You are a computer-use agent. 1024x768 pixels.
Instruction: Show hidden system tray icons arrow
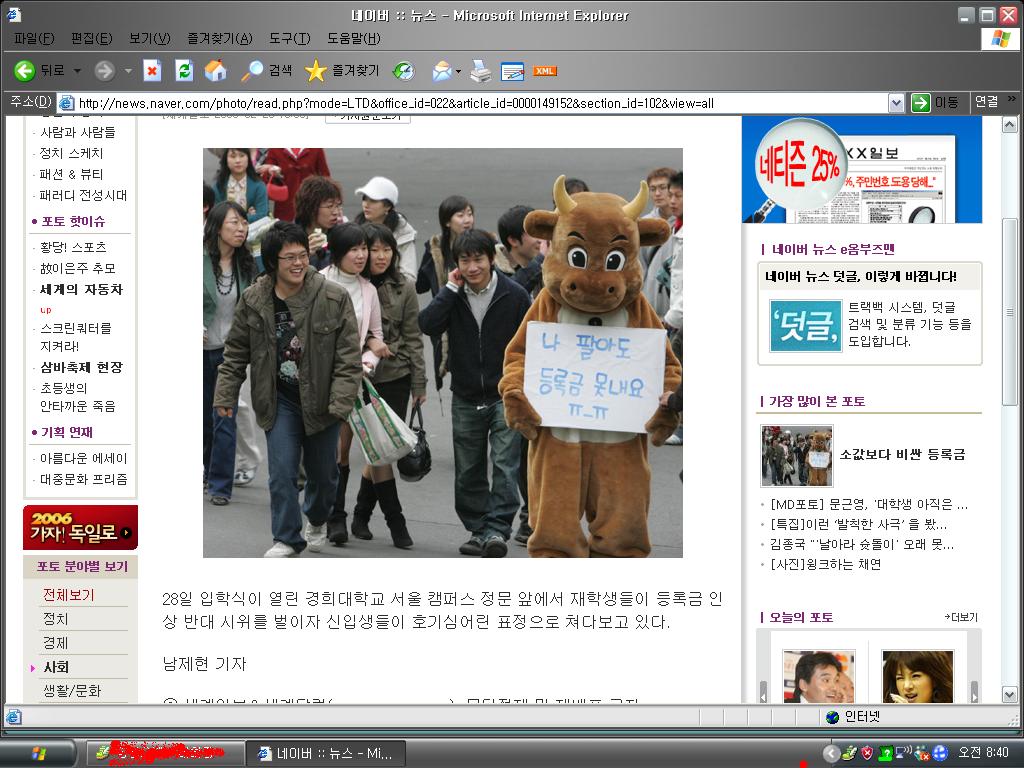[831, 753]
